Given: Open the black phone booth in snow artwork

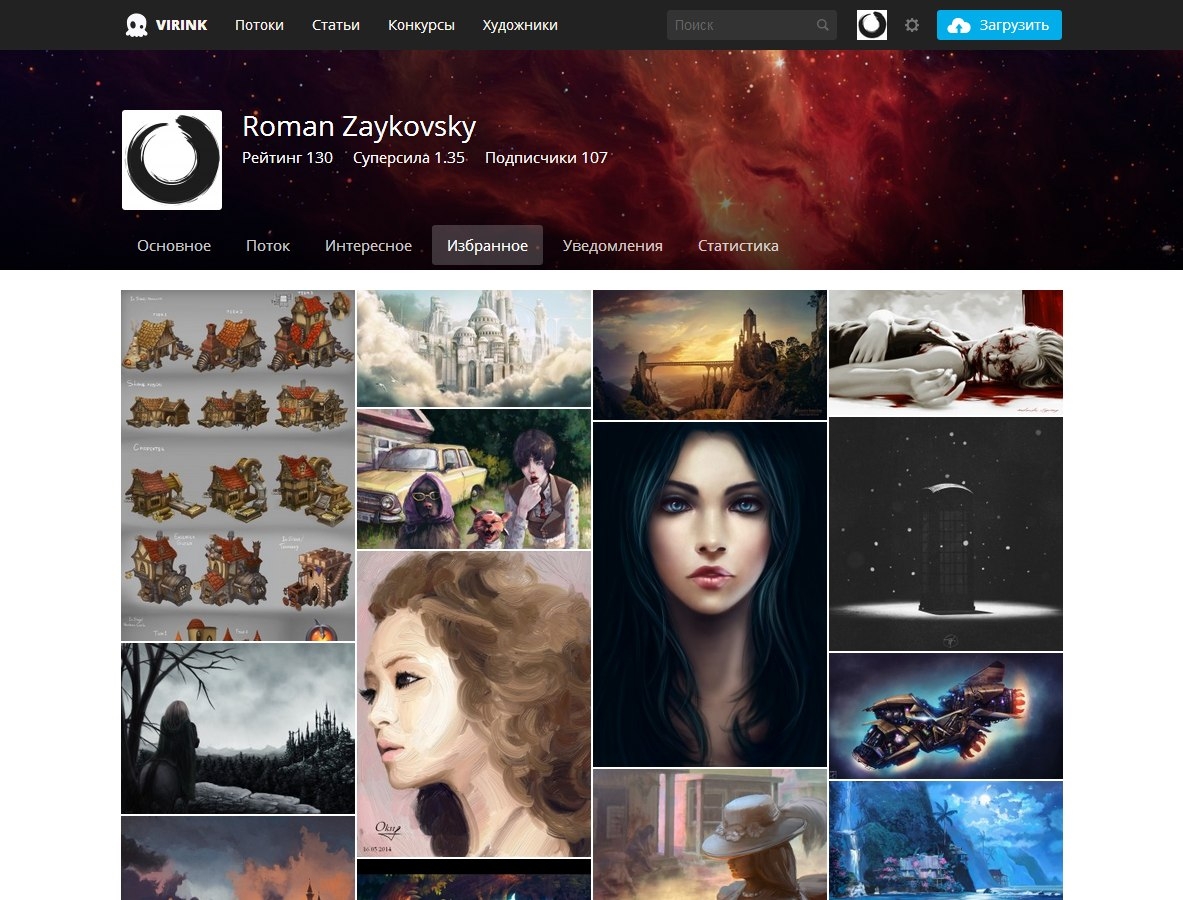Looking at the screenshot, I should pyautogui.click(x=946, y=534).
